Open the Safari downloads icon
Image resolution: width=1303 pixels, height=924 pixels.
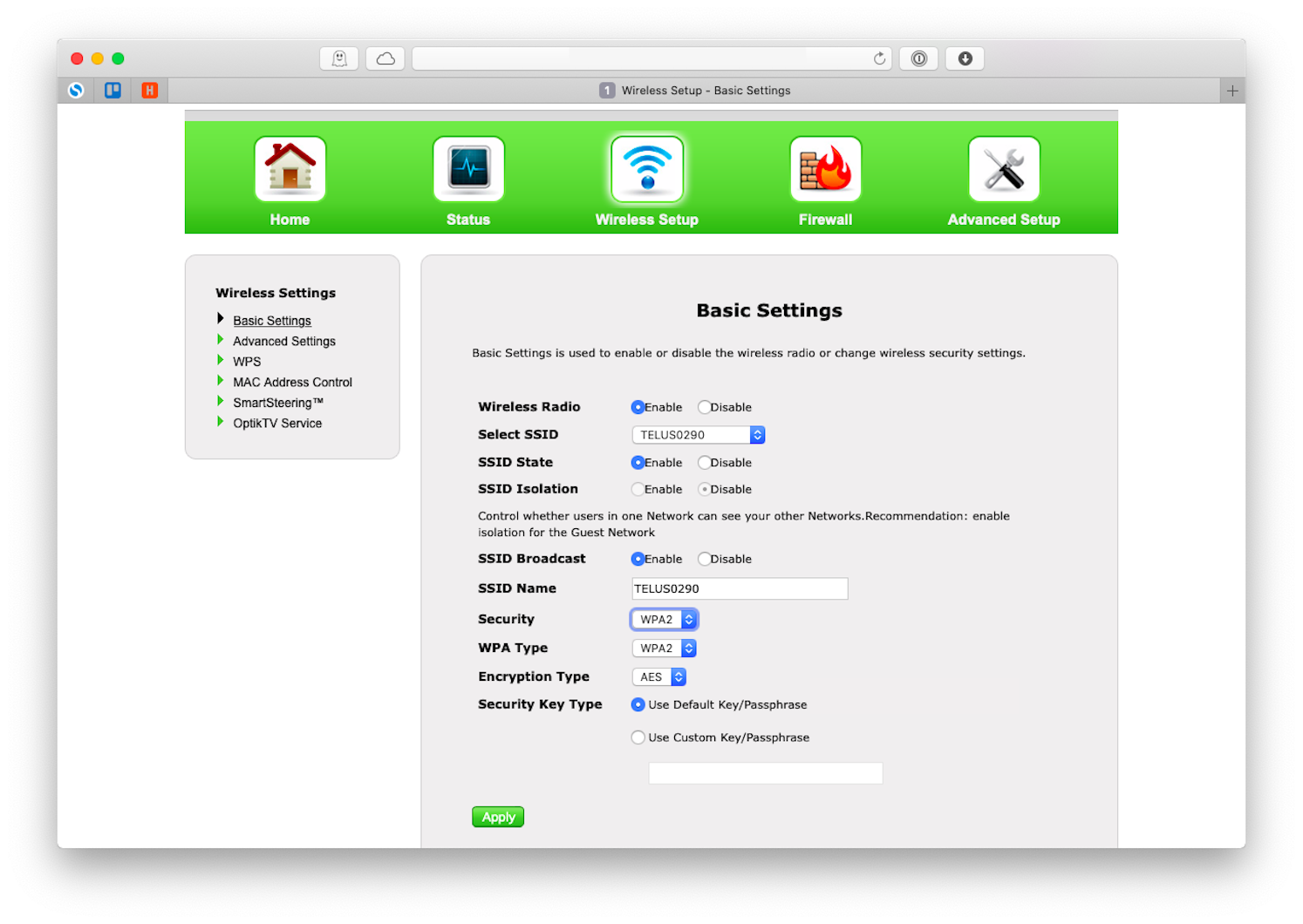click(965, 58)
